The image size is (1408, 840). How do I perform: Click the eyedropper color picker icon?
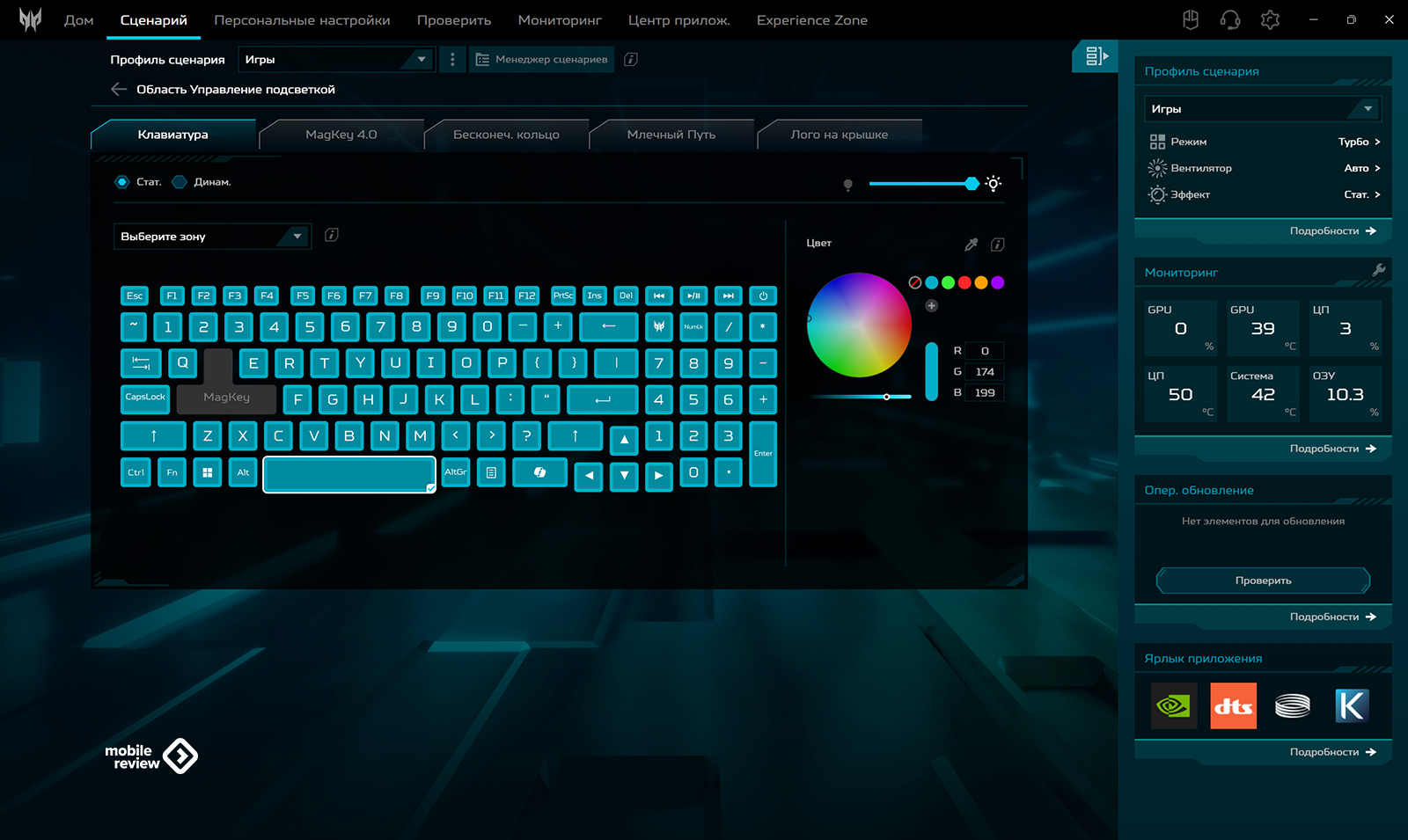click(971, 245)
